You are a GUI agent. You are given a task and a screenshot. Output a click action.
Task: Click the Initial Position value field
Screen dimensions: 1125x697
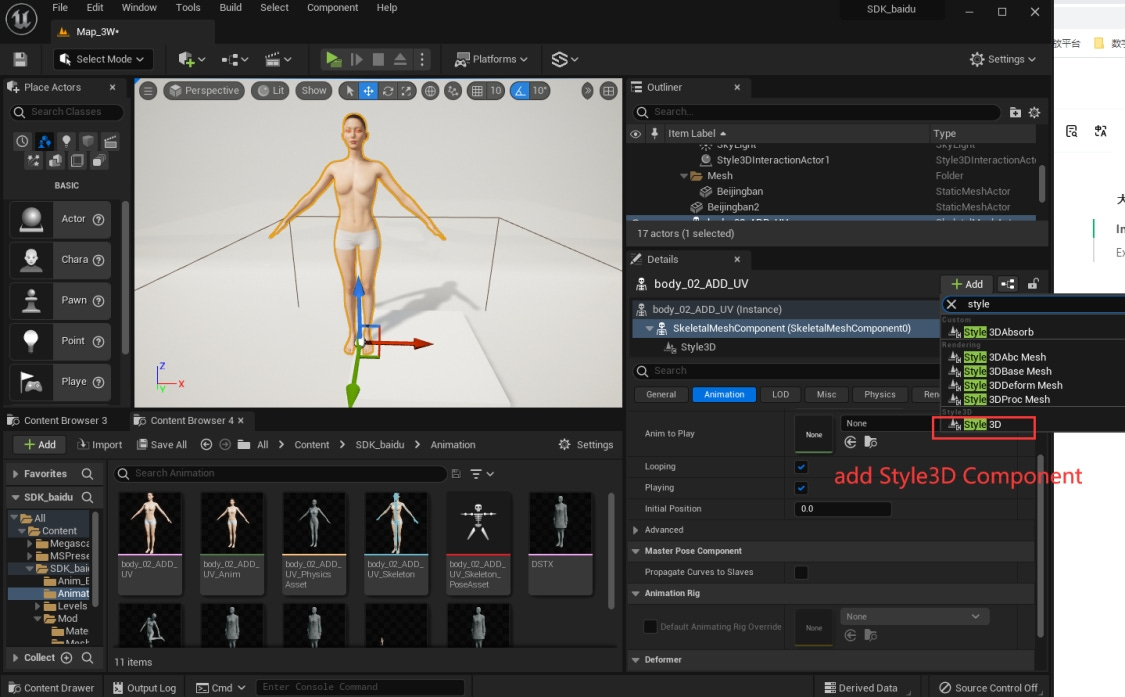(x=842, y=509)
